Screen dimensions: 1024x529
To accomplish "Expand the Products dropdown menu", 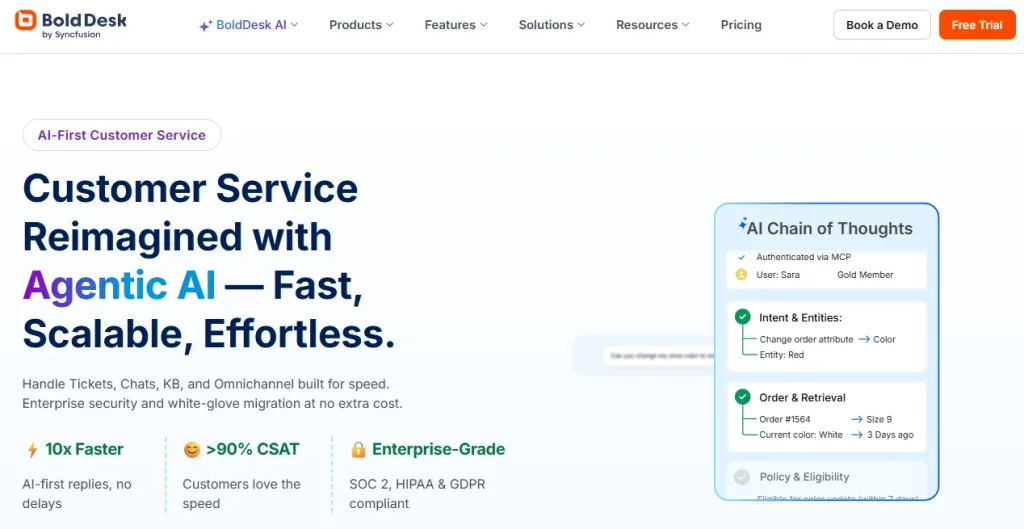I will pos(361,25).
